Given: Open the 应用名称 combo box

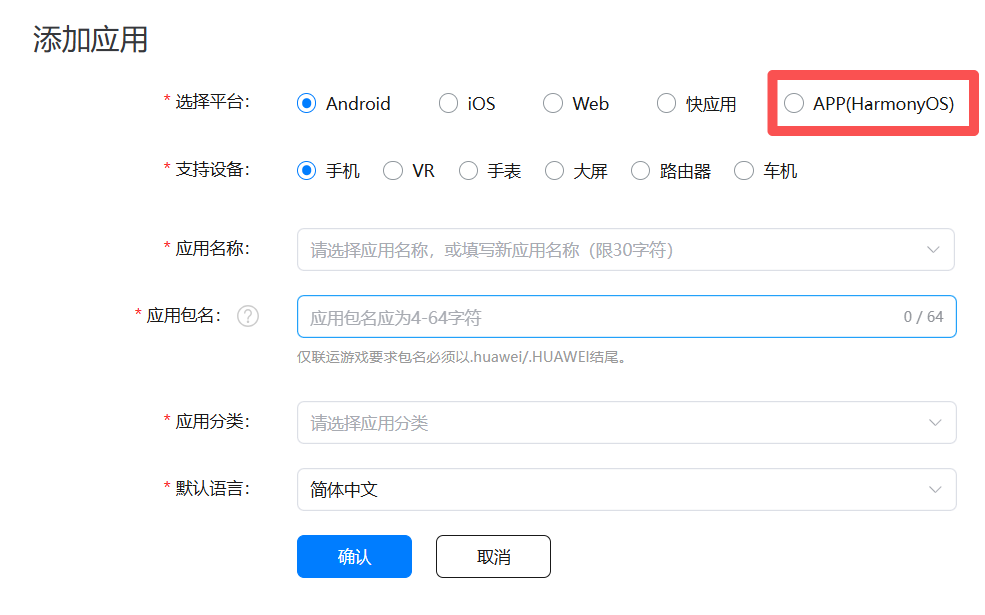Looking at the screenshot, I should [x=626, y=249].
